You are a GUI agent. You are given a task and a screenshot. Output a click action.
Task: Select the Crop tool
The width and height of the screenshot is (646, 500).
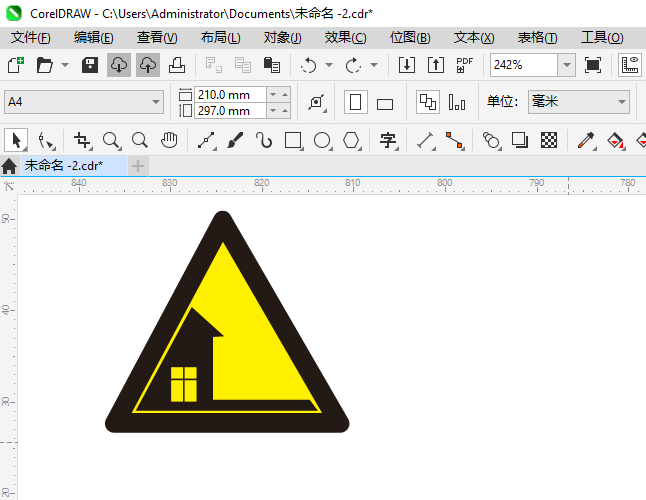82,140
